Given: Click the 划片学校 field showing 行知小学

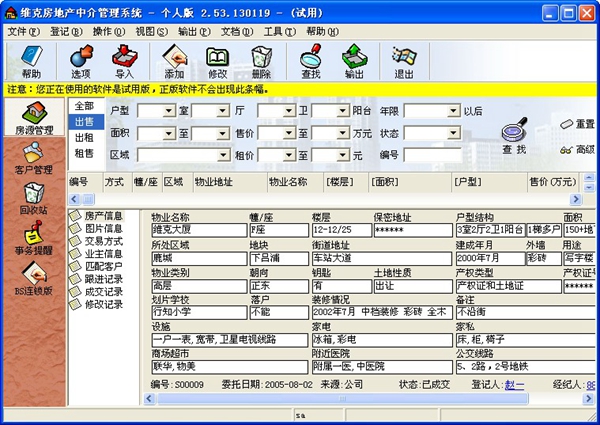Looking at the screenshot, I should (199, 313).
